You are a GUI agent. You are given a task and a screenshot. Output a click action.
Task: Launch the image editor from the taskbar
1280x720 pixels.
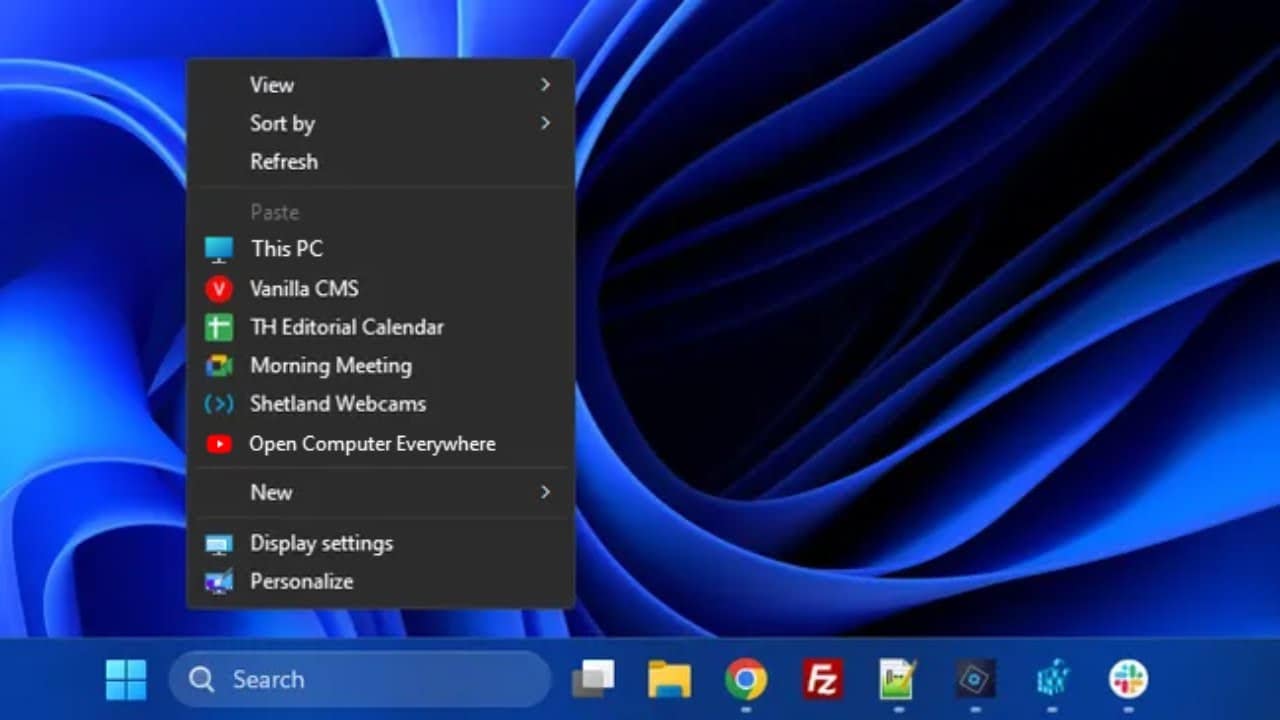click(896, 679)
